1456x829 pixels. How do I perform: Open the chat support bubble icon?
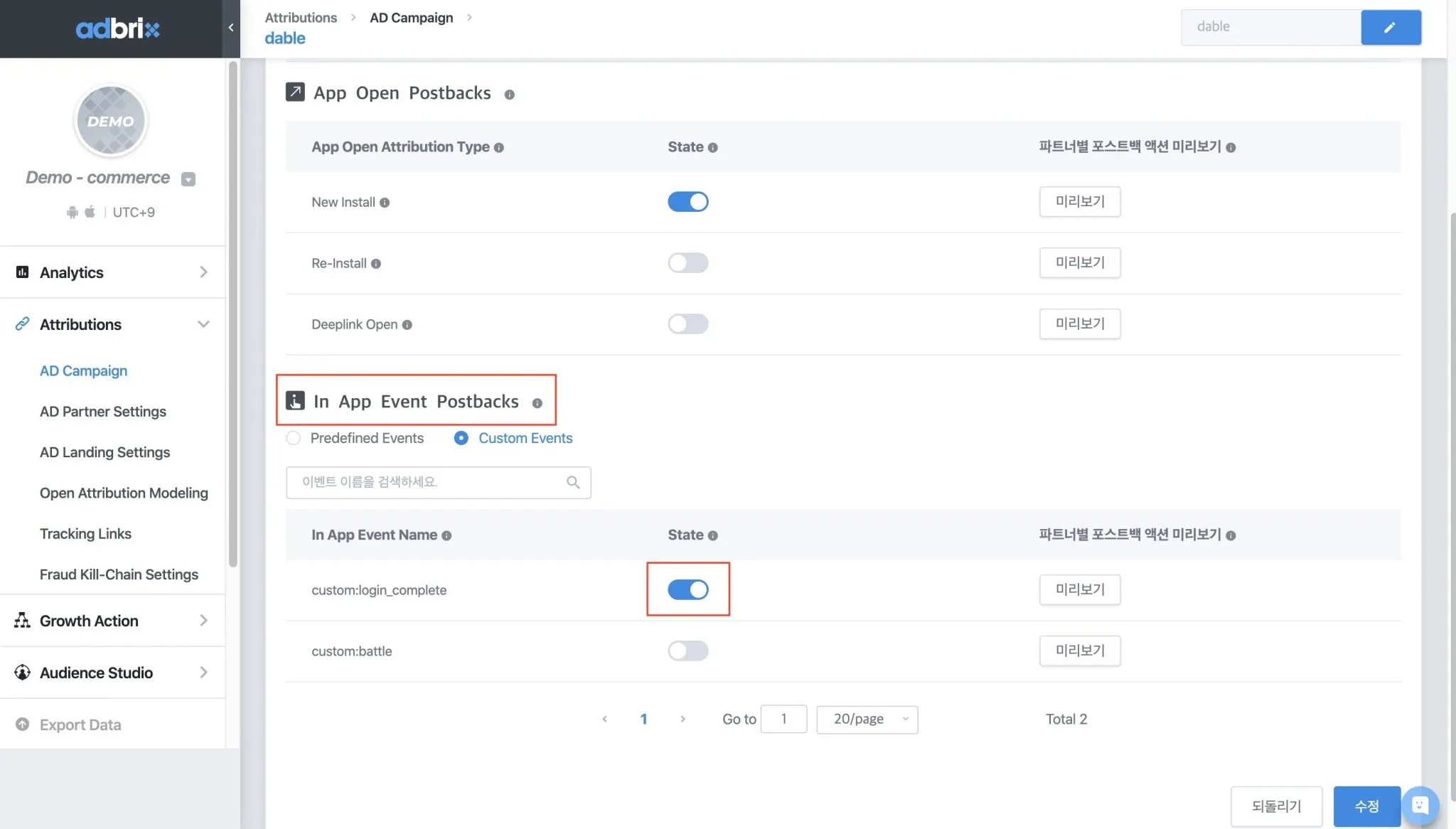coord(1420,805)
